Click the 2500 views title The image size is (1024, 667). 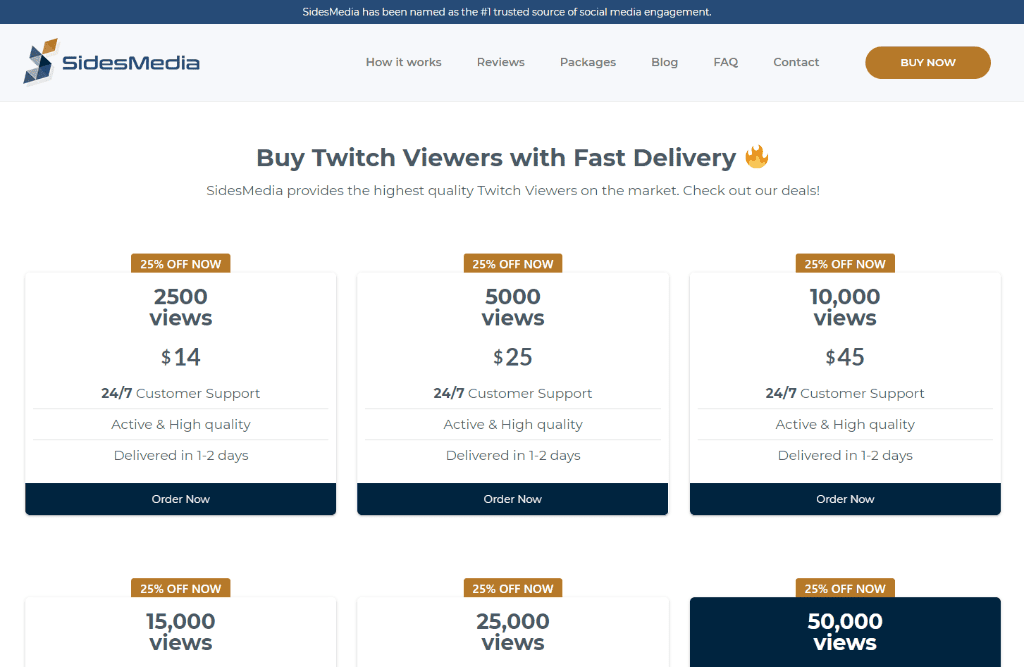tap(181, 307)
